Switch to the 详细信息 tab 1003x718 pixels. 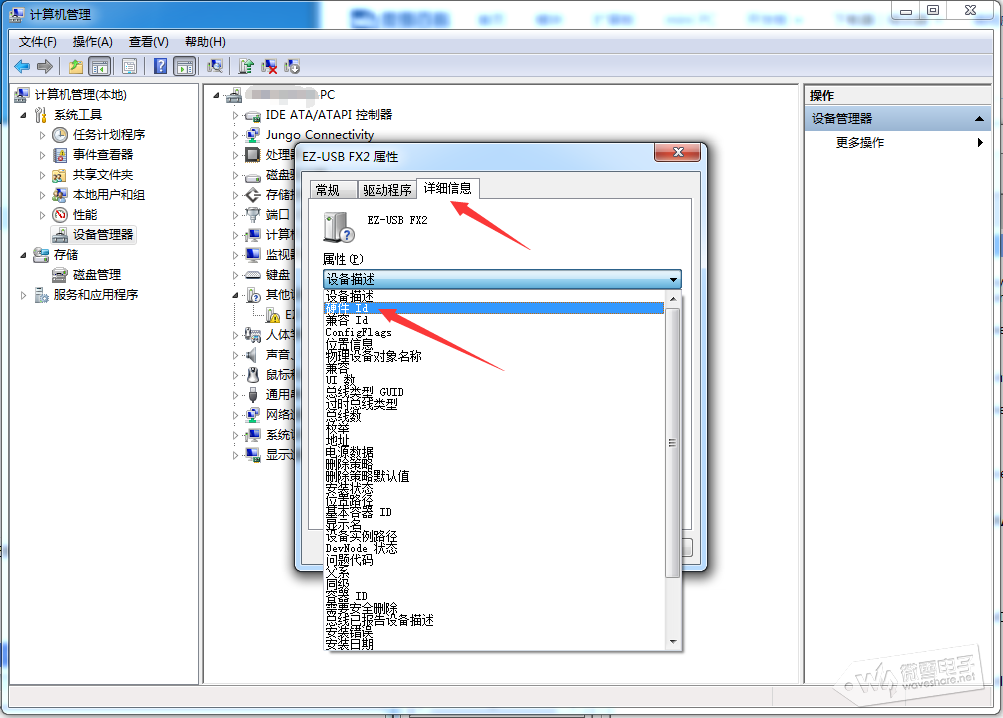448,188
